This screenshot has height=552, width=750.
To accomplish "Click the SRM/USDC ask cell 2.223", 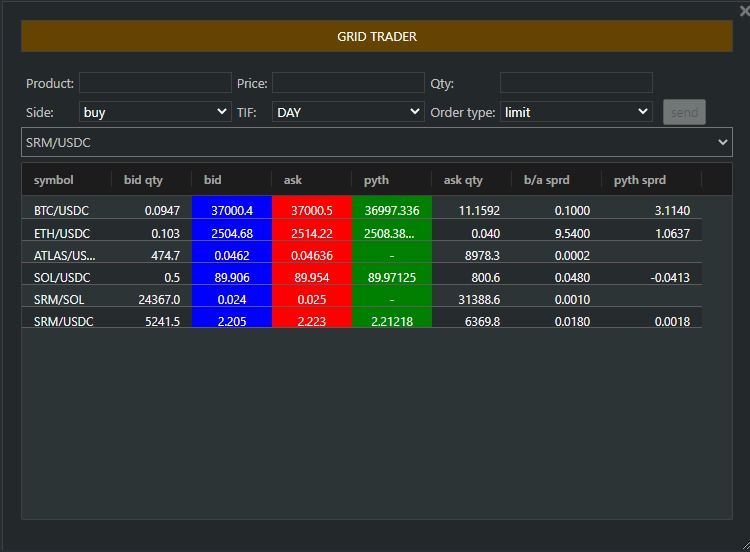I will [x=312, y=318].
